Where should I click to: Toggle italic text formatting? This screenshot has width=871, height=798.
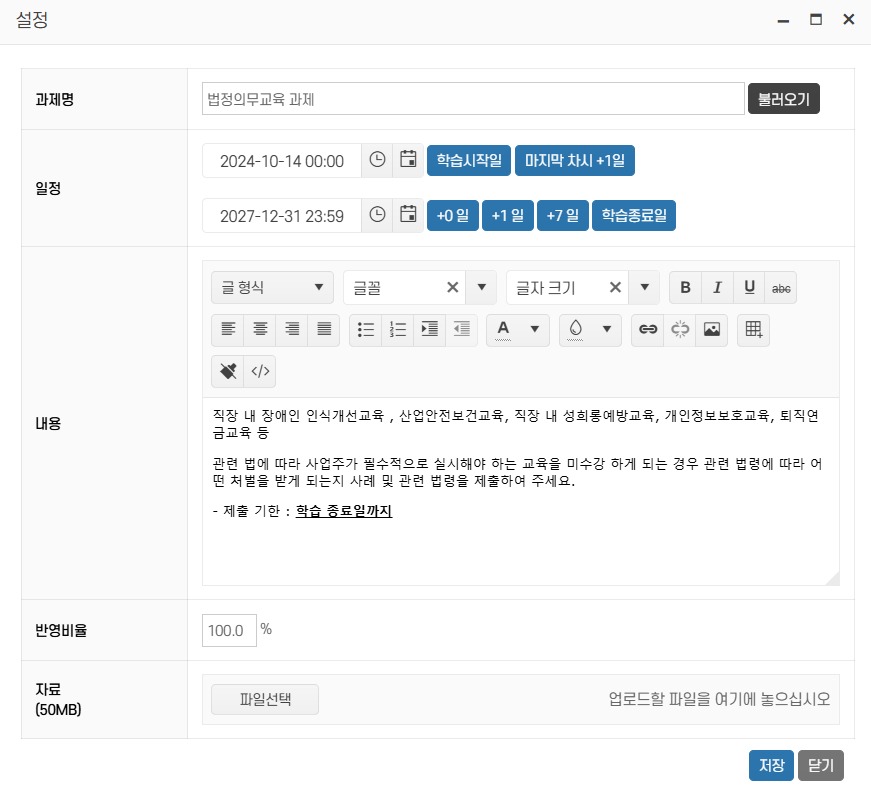click(x=717, y=288)
